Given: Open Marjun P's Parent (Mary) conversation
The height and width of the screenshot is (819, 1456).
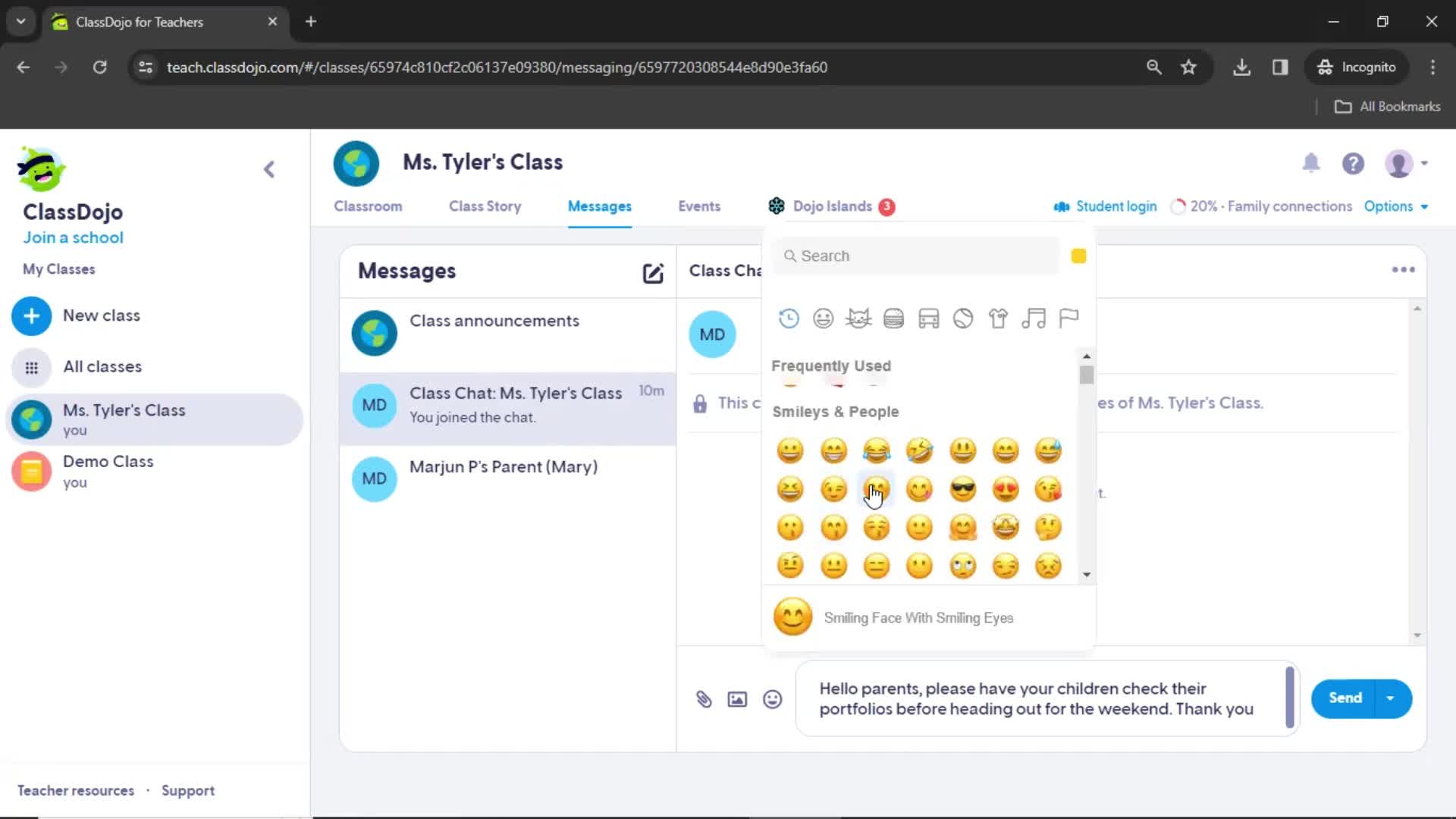Looking at the screenshot, I should [508, 479].
